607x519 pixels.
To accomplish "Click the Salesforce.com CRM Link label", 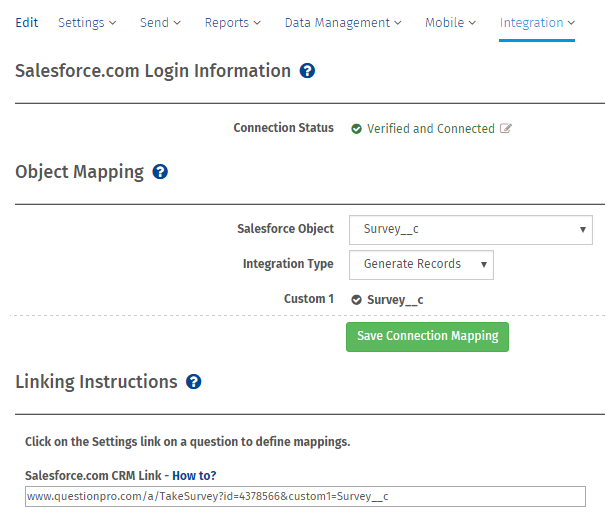I will (93, 475).
